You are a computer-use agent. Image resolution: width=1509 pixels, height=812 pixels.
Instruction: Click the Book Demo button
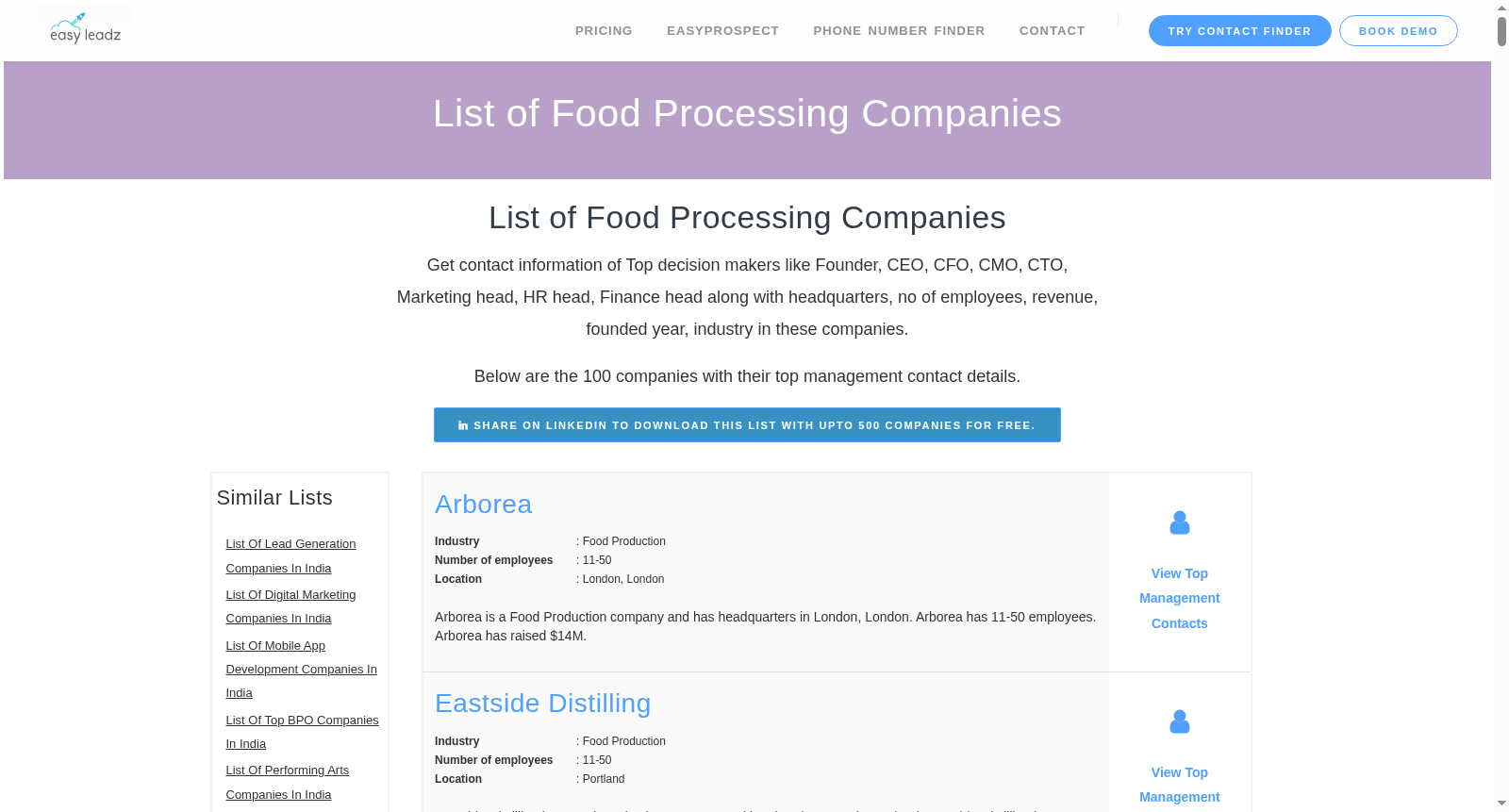pyautogui.click(x=1398, y=31)
